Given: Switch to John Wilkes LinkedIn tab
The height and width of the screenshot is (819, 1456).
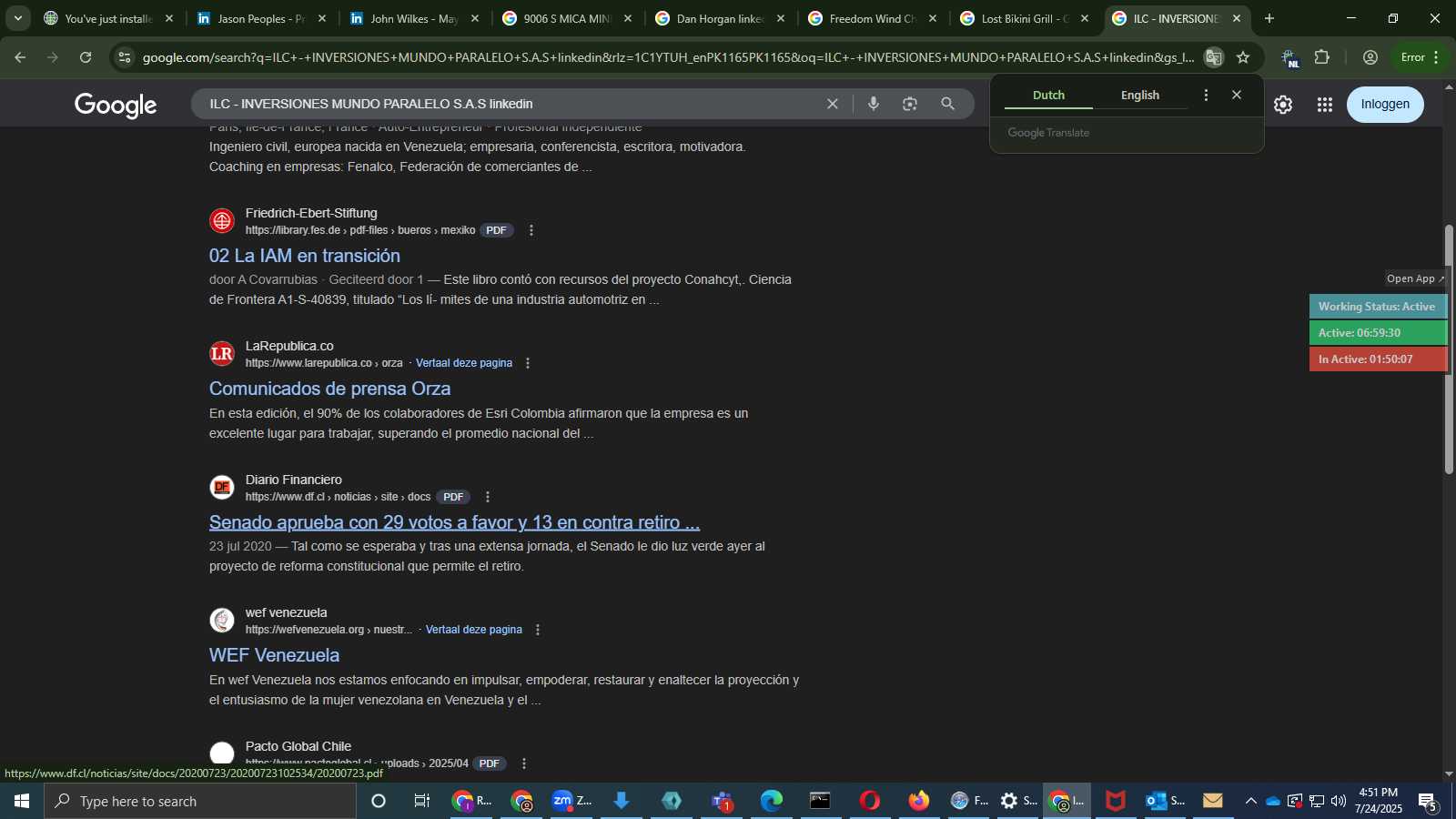Looking at the screenshot, I should pos(414,18).
